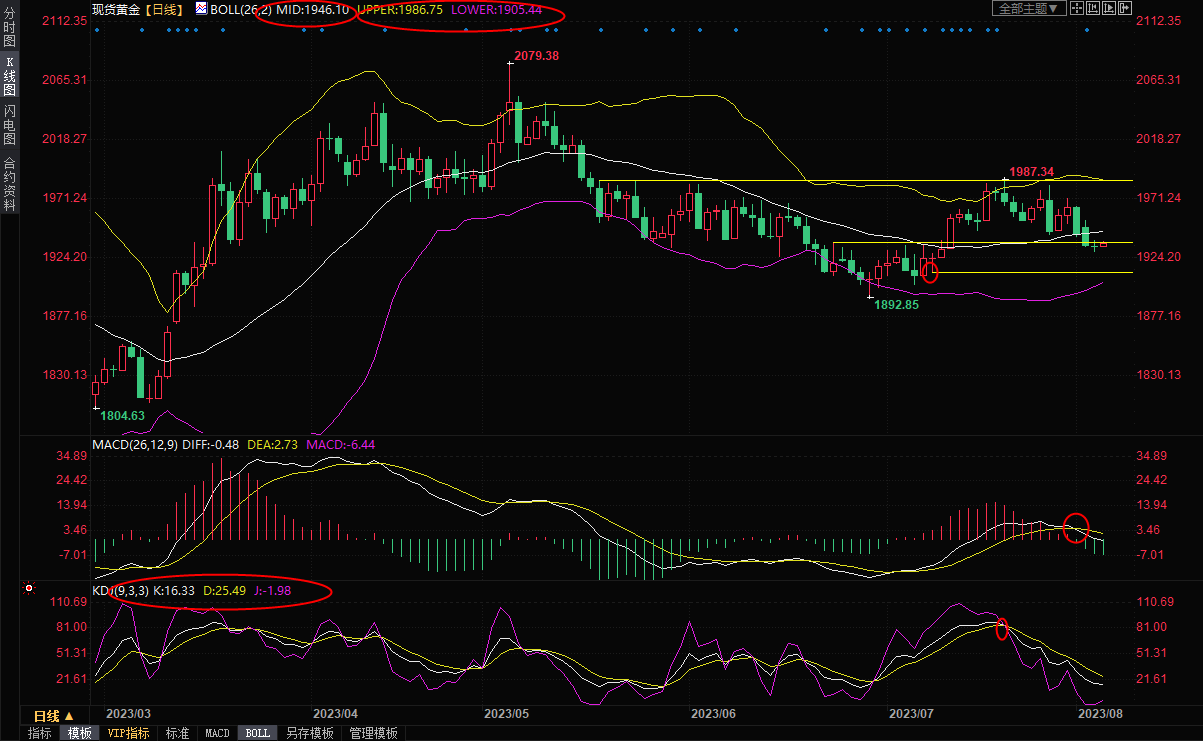Click the 1987.34 high price label
Viewport: 1203px width, 741px height.
tap(1031, 172)
